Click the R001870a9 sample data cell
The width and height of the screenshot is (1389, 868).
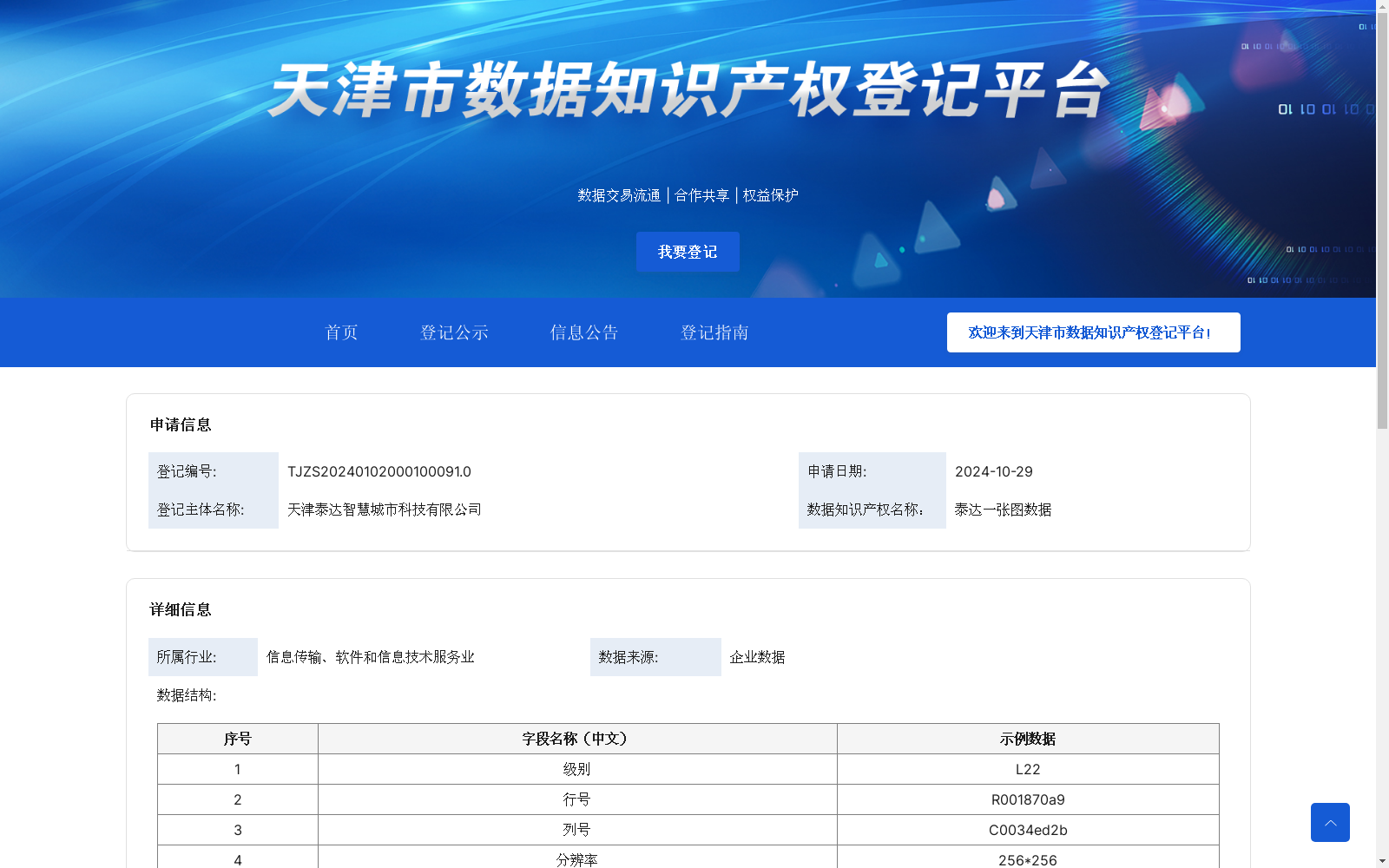pyautogui.click(x=1028, y=799)
